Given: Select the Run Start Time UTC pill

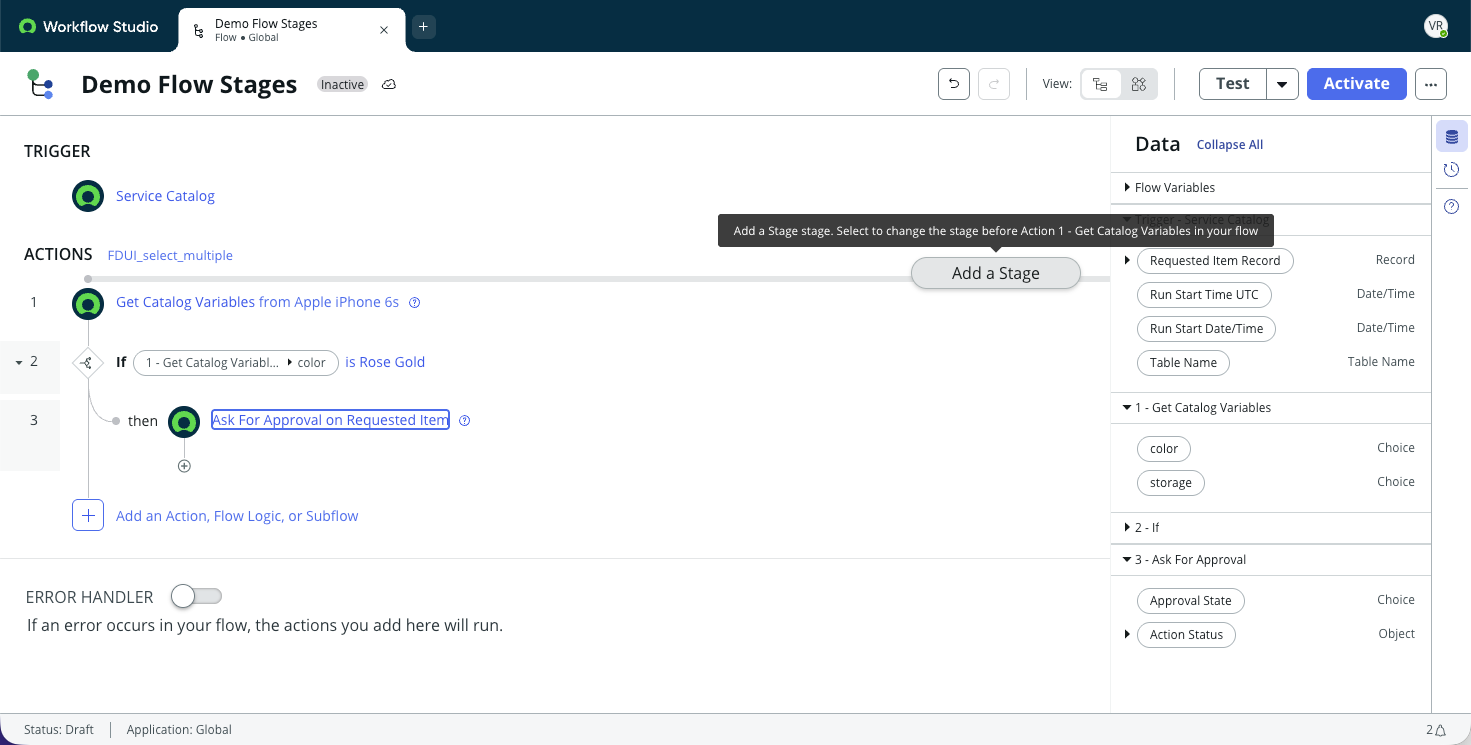Looking at the screenshot, I should click(x=1204, y=295).
